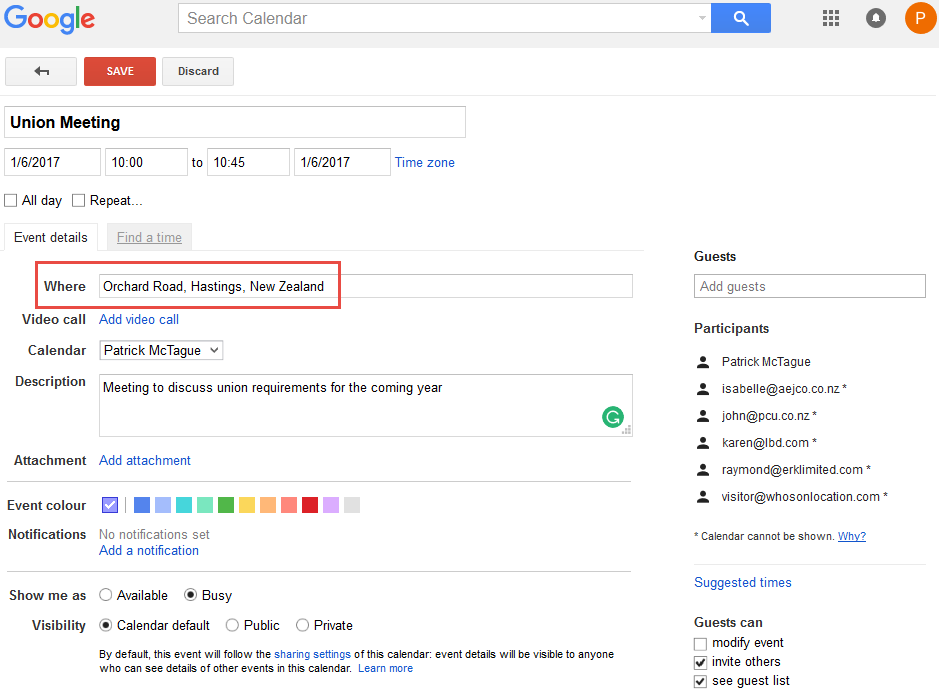Click the person icon beside raymond@erklimited.com
The height and width of the screenshot is (693, 939).
(x=703, y=470)
